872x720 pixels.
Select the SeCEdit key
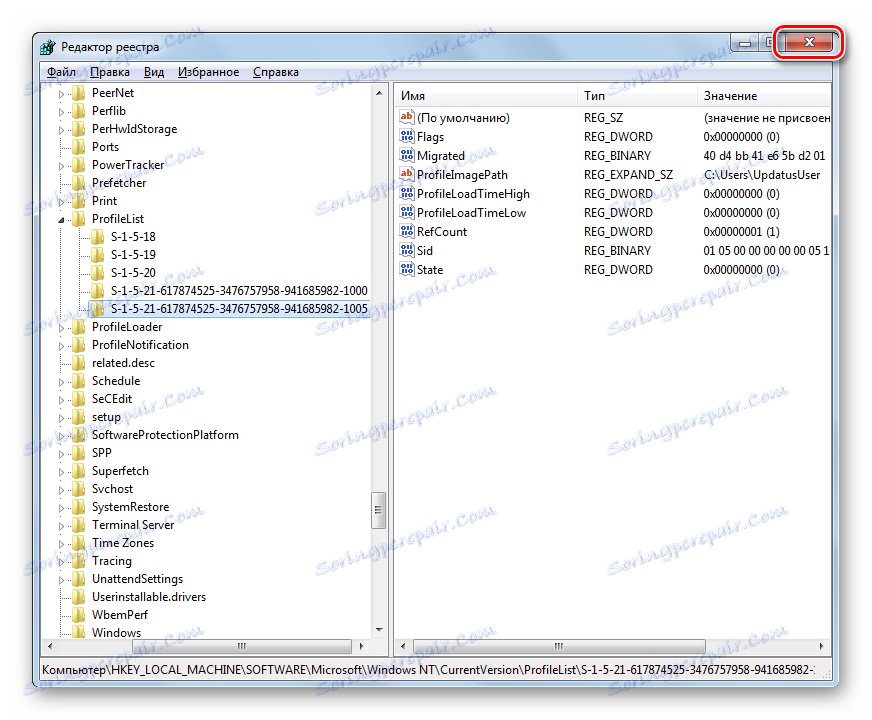pos(112,399)
